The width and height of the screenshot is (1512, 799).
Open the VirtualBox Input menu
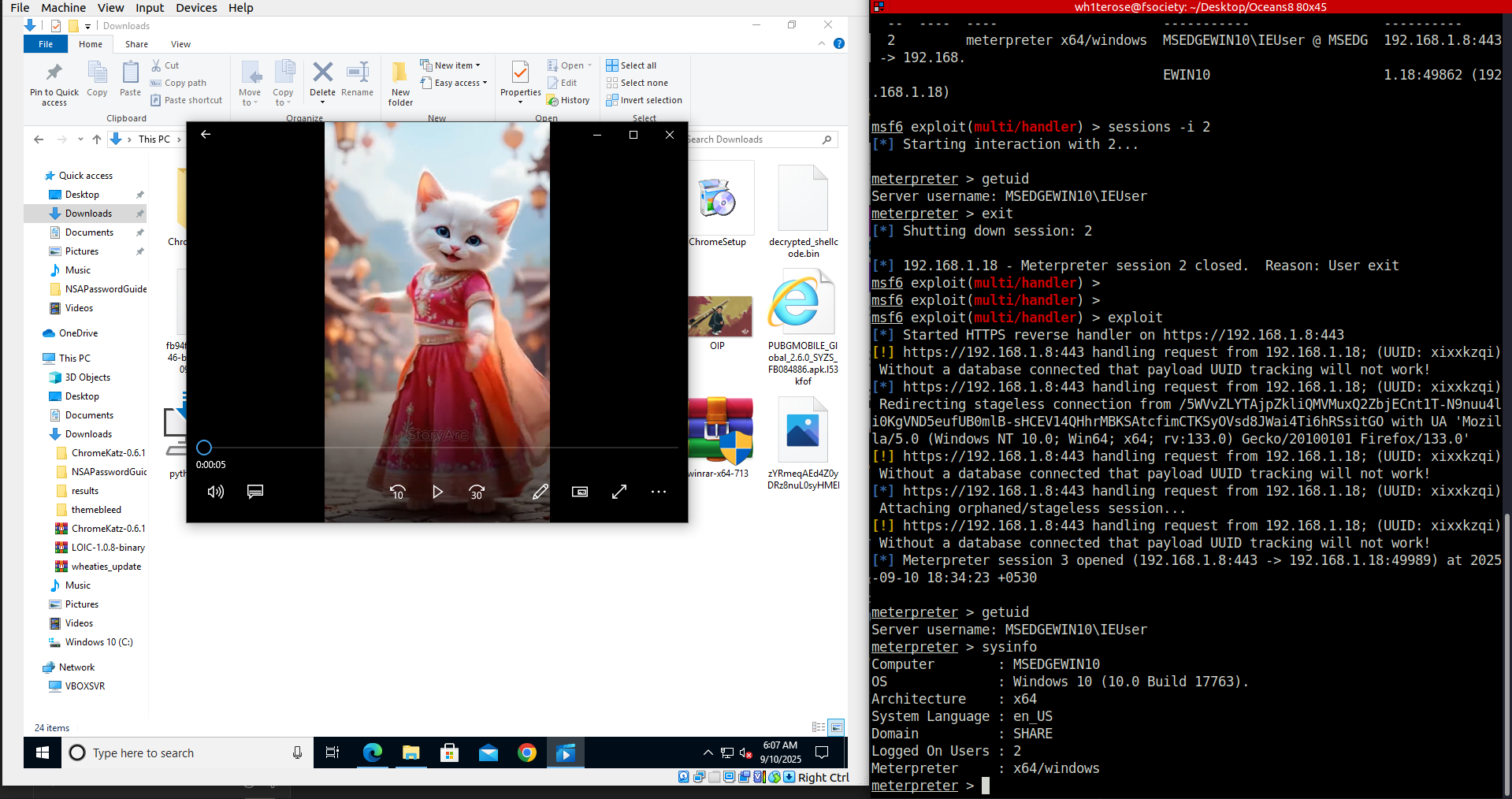(x=150, y=8)
